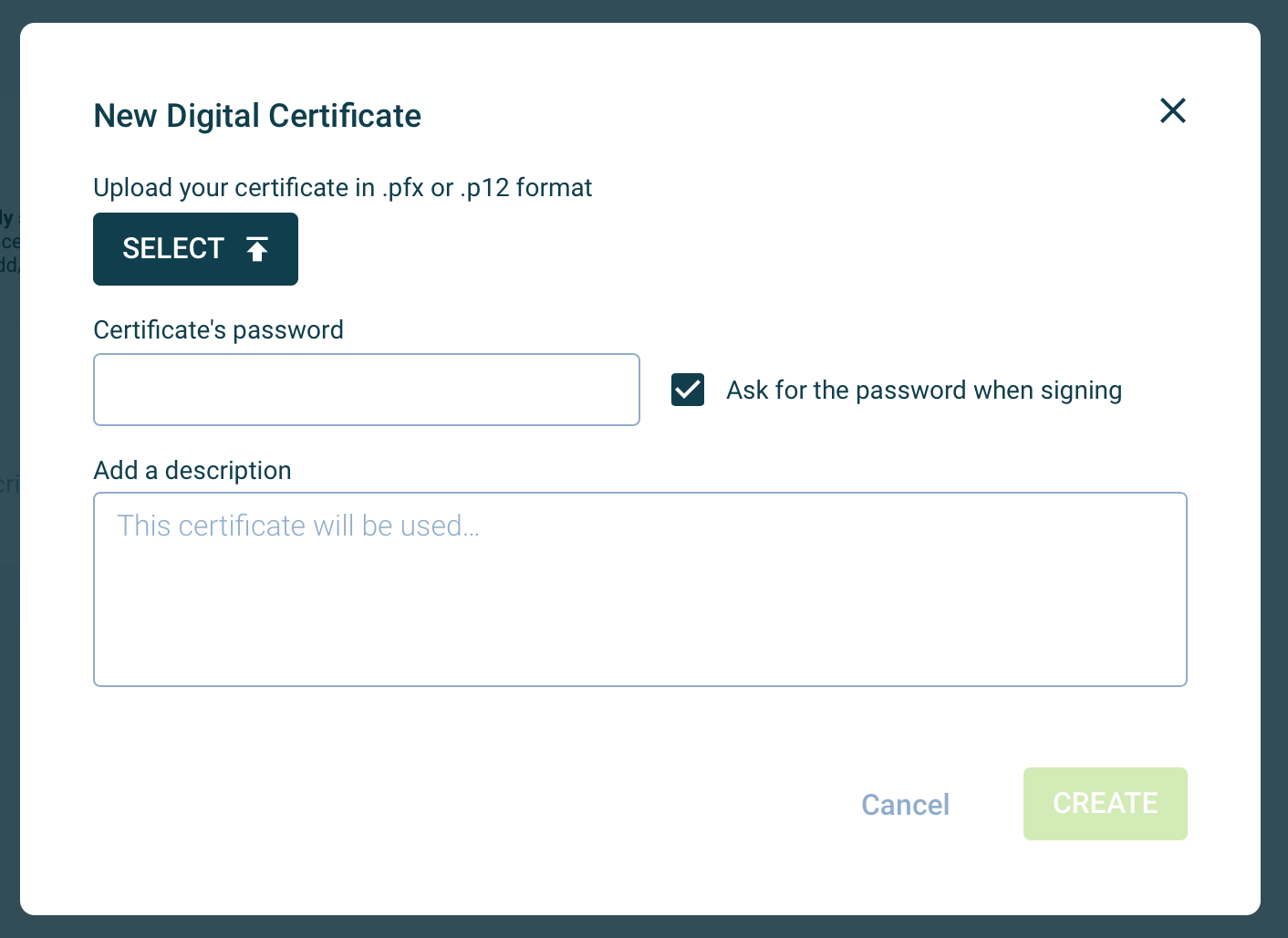Click the "New Digital Certificate" heading
The image size is (1288, 938).
[257, 116]
